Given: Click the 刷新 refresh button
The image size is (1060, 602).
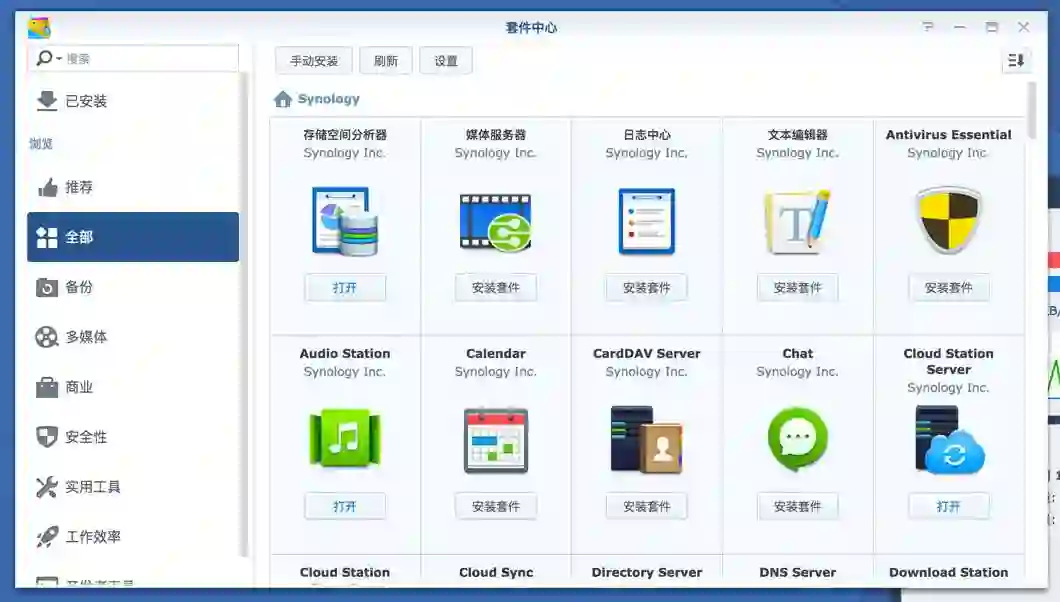Looking at the screenshot, I should coord(385,61).
